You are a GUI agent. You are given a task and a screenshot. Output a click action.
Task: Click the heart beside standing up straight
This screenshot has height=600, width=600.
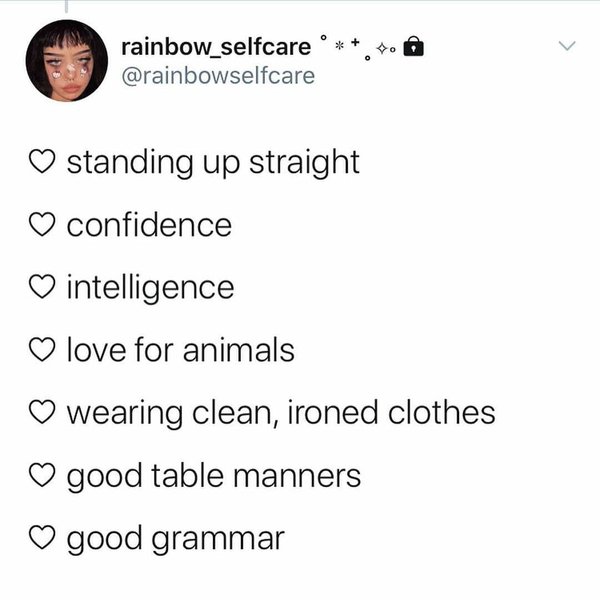pos(44,162)
